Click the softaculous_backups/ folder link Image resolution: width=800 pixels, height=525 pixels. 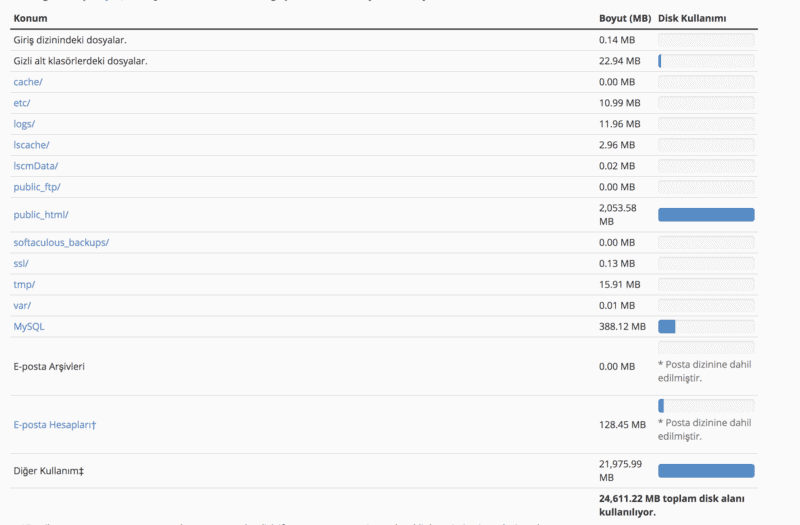[x=61, y=243]
